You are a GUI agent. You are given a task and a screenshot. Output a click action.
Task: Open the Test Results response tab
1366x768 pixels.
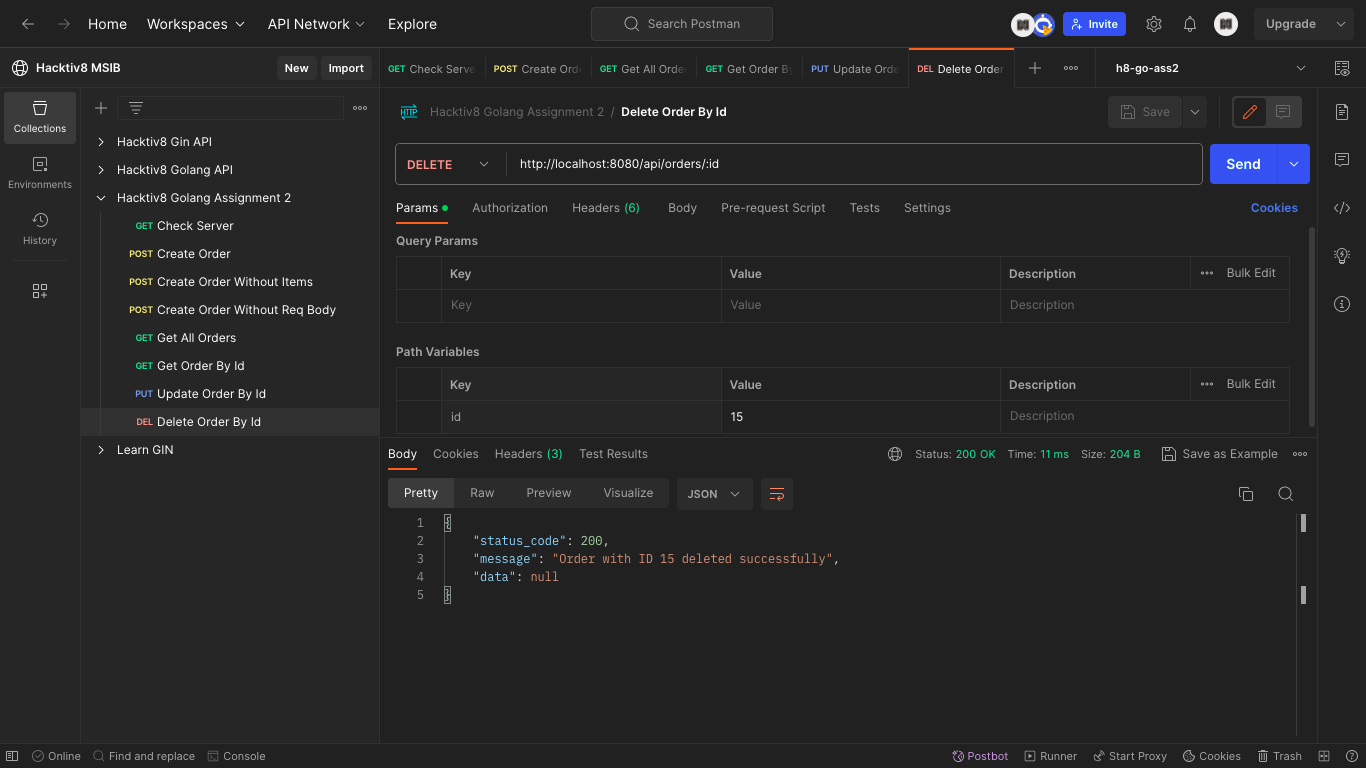(613, 454)
